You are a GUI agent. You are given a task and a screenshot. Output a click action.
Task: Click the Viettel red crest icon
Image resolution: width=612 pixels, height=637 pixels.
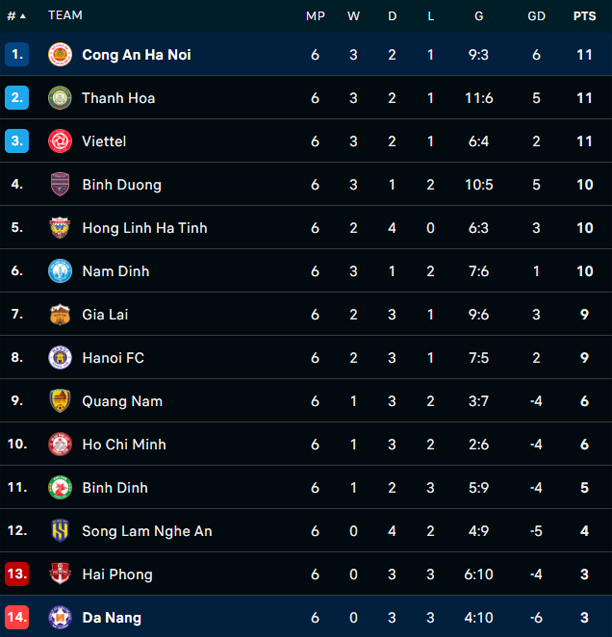tap(60, 141)
